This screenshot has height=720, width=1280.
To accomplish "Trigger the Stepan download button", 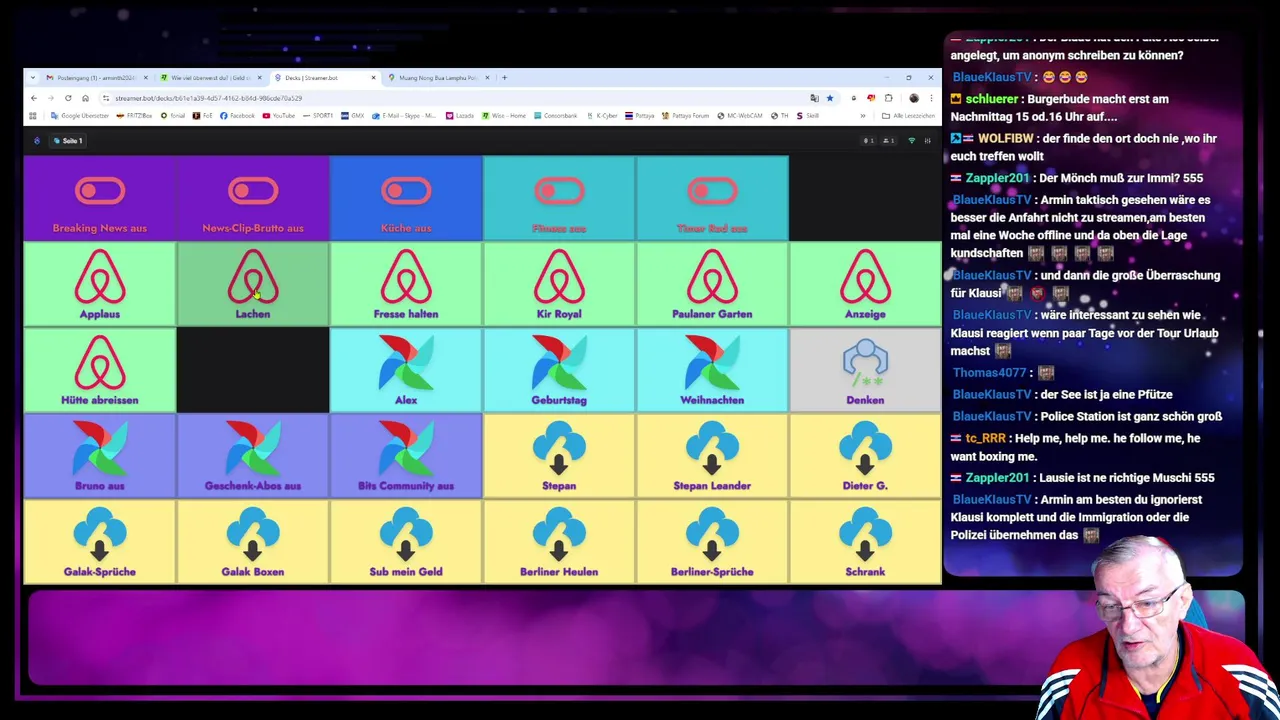I will coord(559,457).
